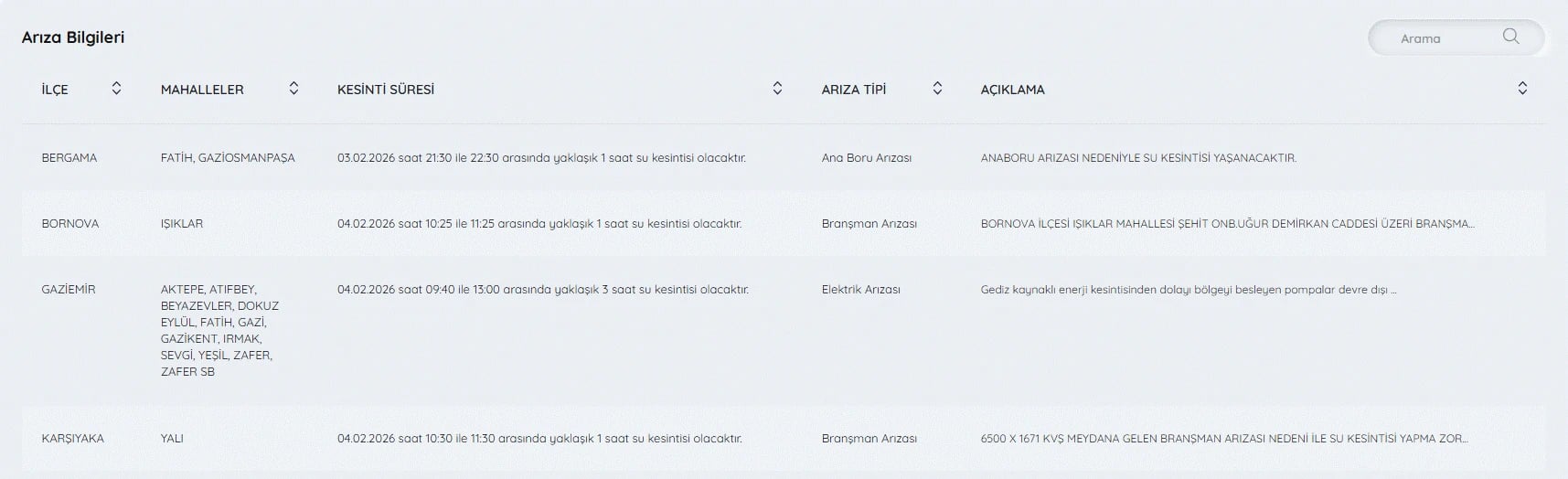Screen dimensions: 1568x479
Task: Click the ARIZA TİPİ header label
Action: click(x=854, y=90)
